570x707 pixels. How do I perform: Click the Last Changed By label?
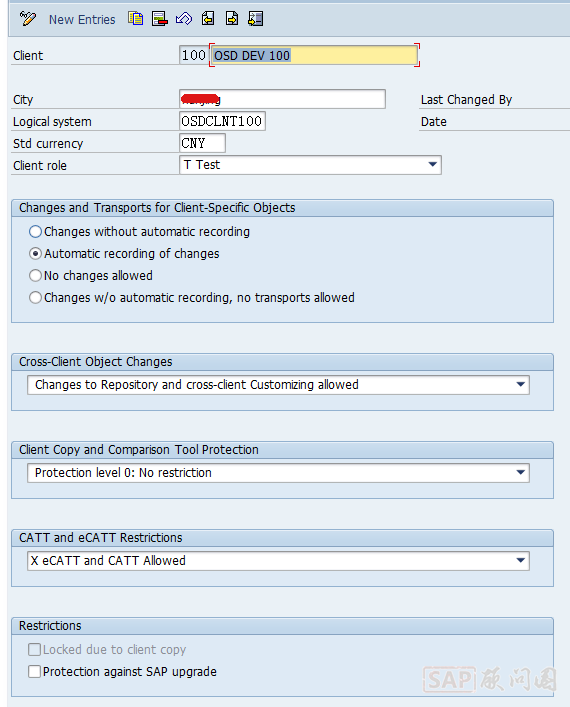(466, 100)
